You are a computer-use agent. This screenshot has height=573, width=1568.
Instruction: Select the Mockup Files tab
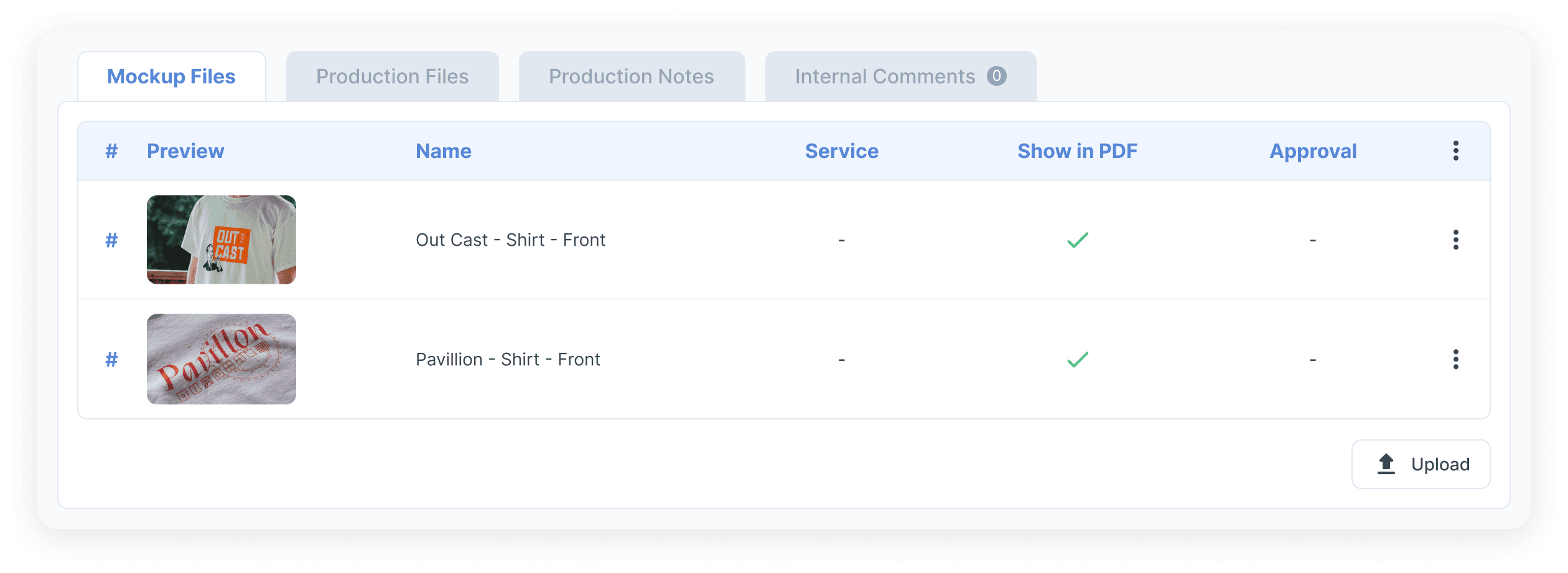[171, 77]
